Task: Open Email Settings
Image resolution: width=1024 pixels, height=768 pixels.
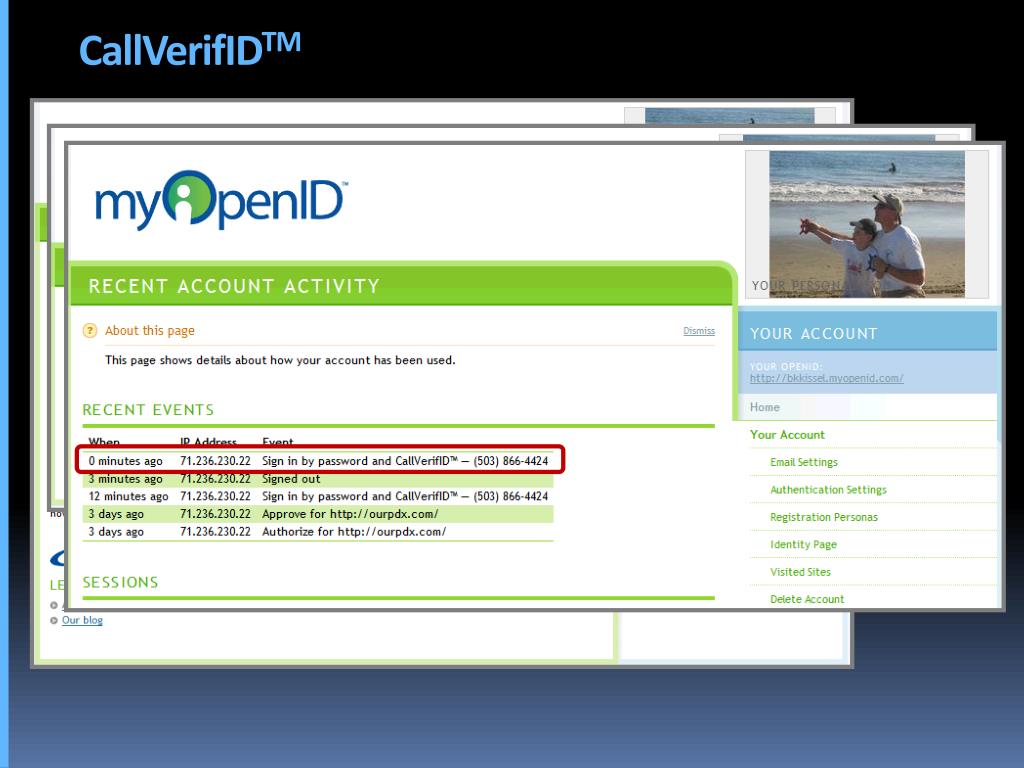Action: [x=803, y=462]
